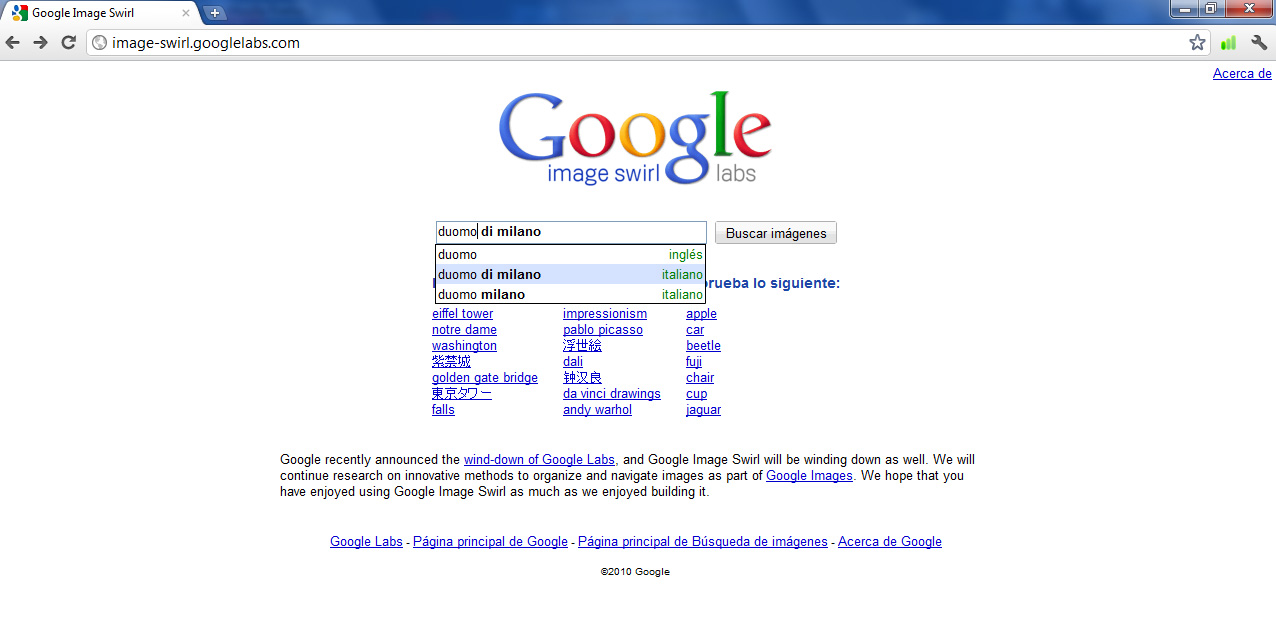The height and width of the screenshot is (630, 1276).
Task: Open the da vinci drawings example link
Action: coord(612,394)
